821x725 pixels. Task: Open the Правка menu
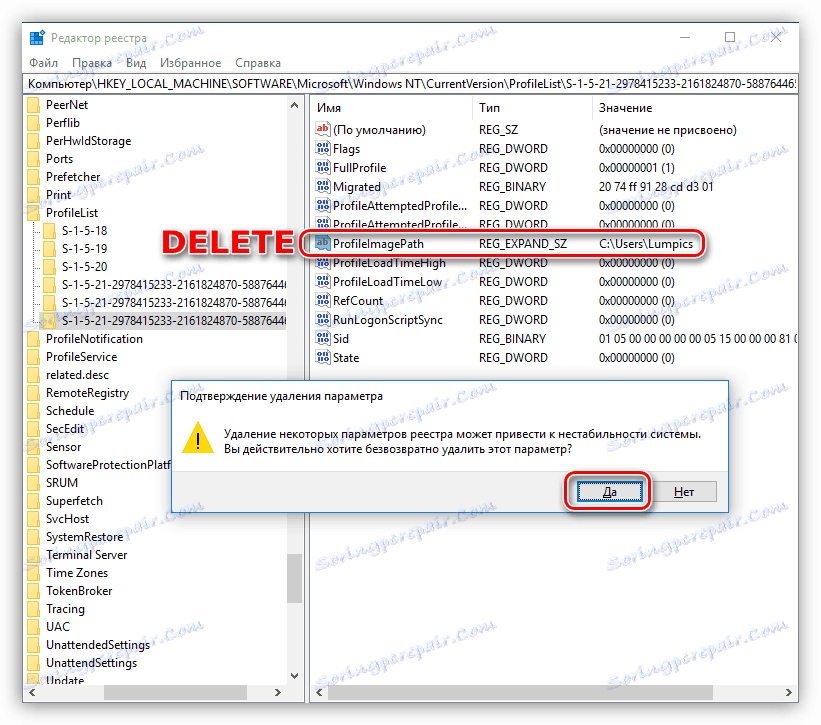click(x=92, y=63)
